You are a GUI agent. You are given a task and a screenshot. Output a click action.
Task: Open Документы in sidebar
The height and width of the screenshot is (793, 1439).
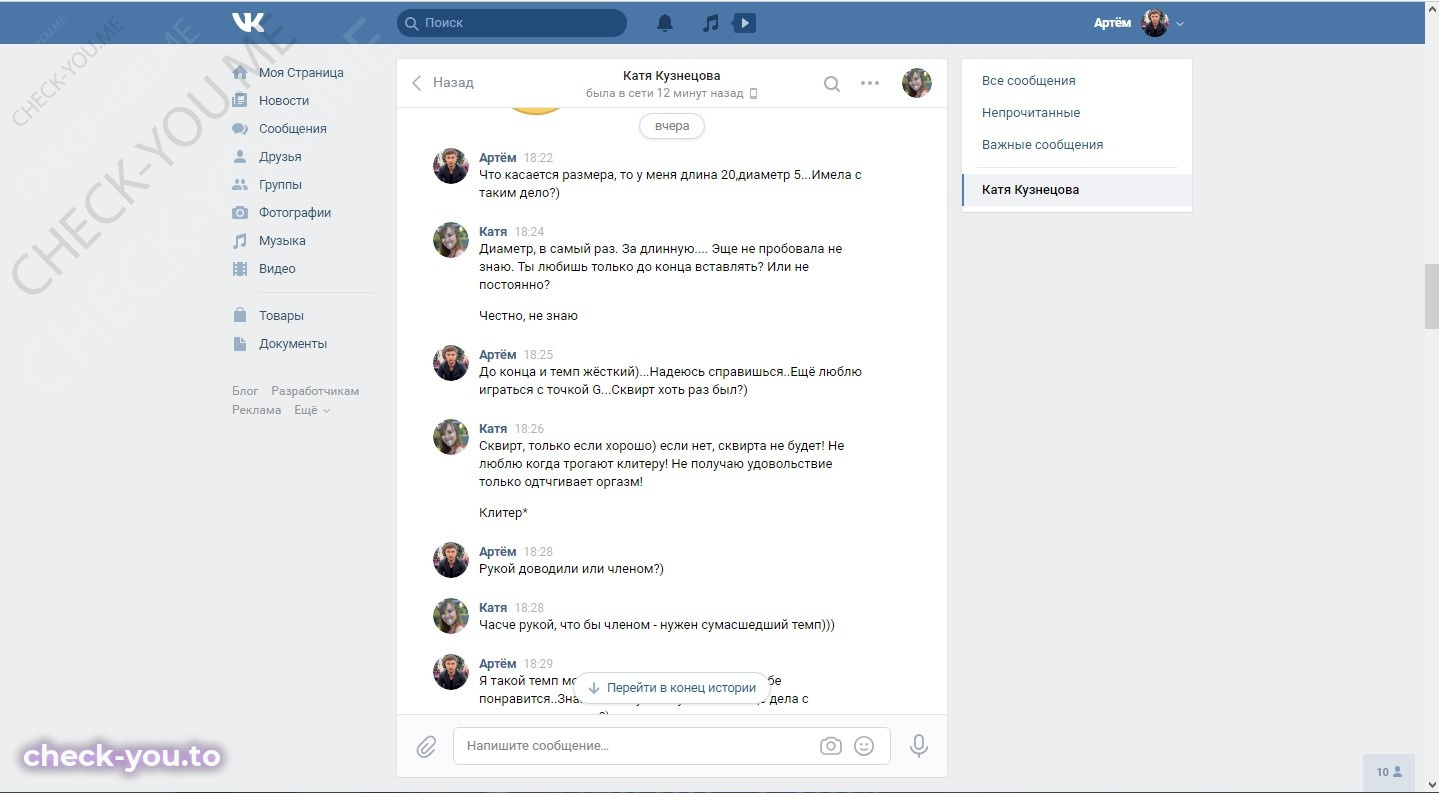(293, 344)
